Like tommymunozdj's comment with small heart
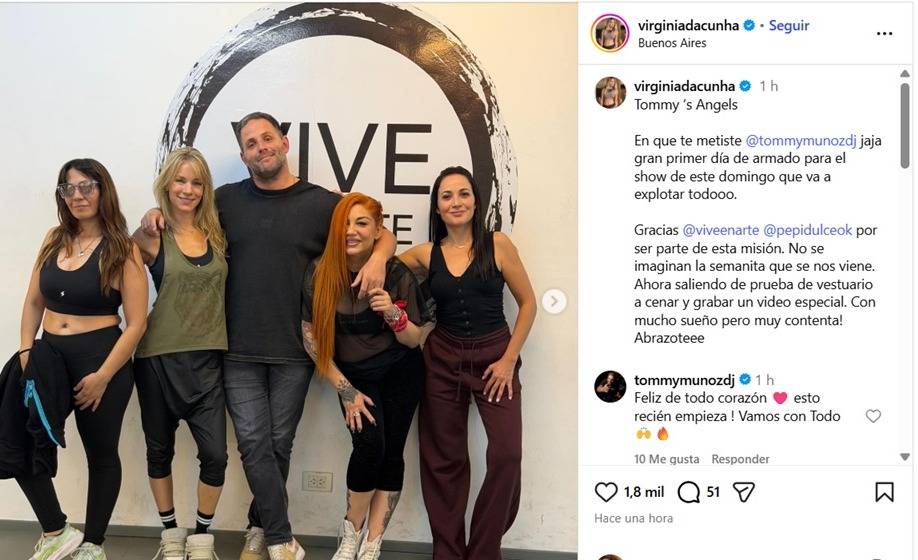 (x=873, y=416)
